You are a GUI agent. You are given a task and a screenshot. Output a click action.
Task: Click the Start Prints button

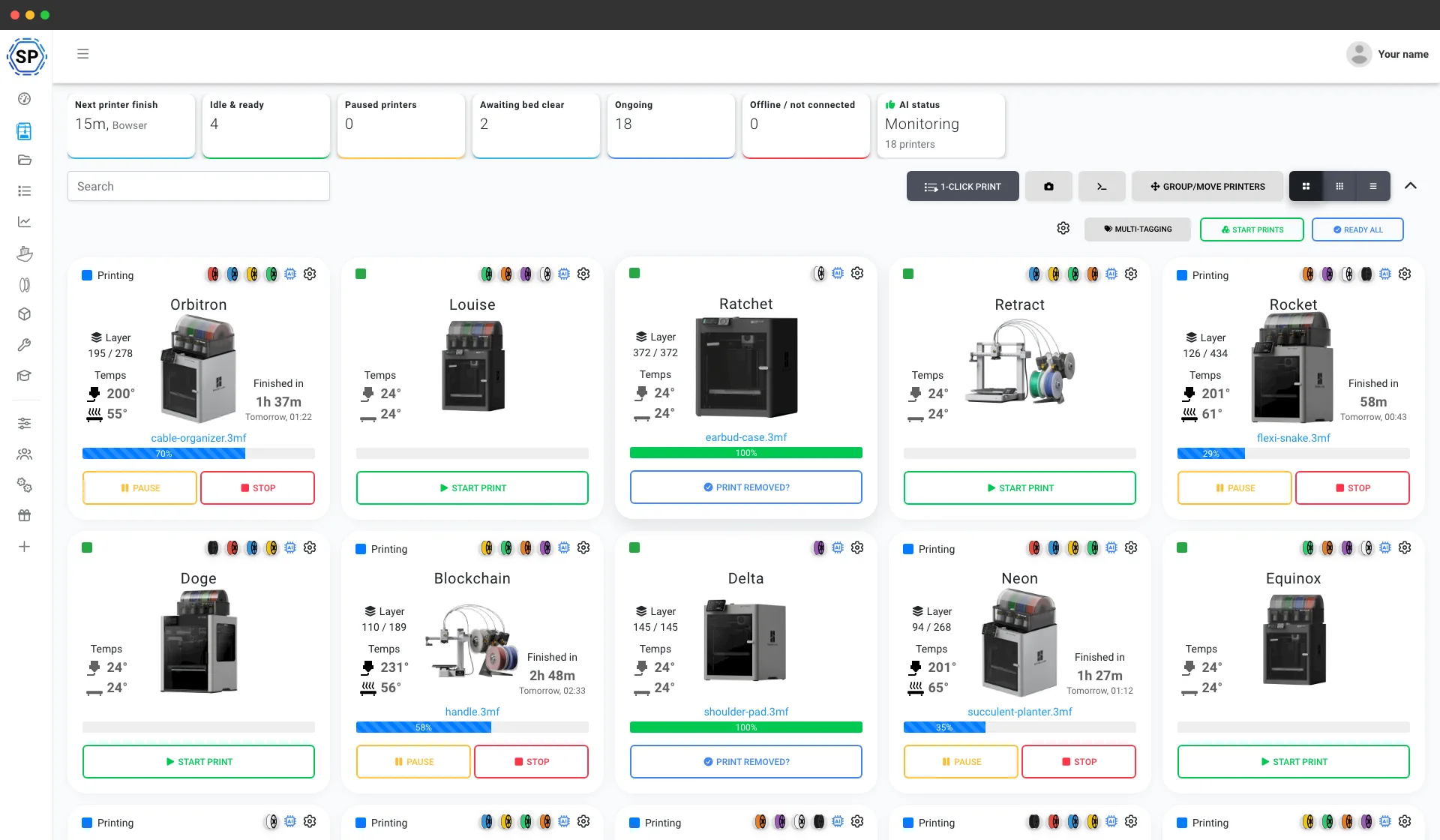pyautogui.click(x=1252, y=229)
